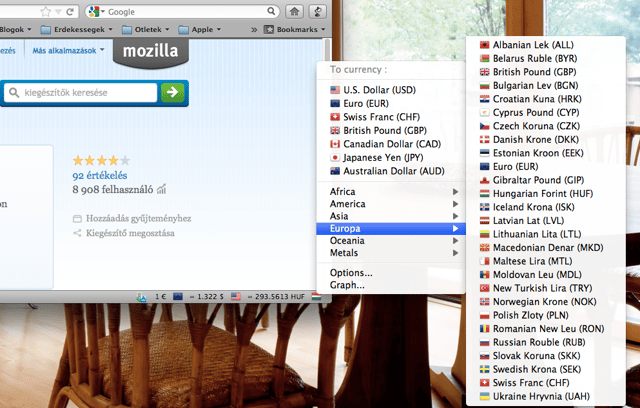The image size is (640, 408).
Task: Choose Gibraltar Pound (GIP)
Action: 545,180
